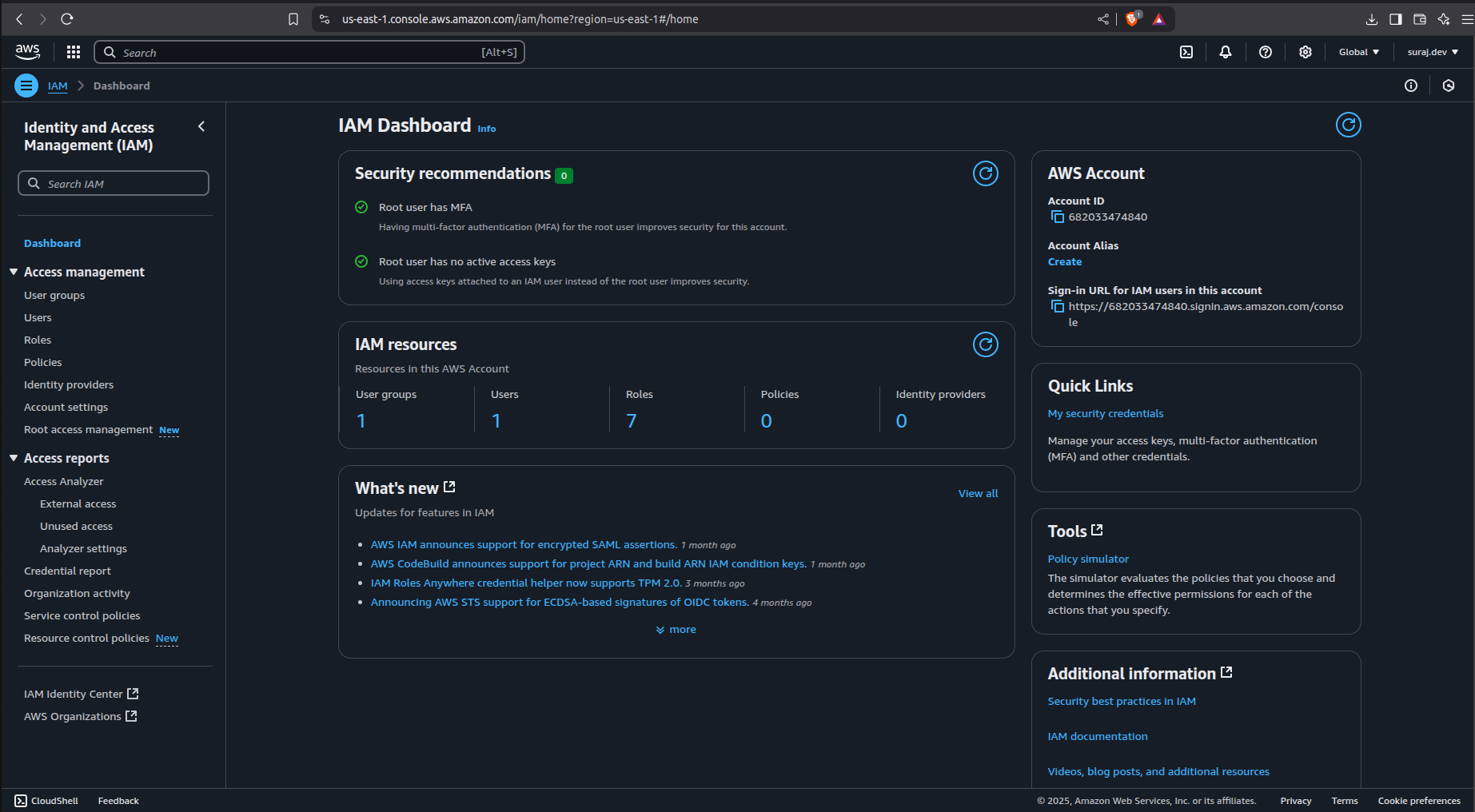Click Feedback in the footer
Viewport: 1475px width, 812px height.
pos(118,801)
